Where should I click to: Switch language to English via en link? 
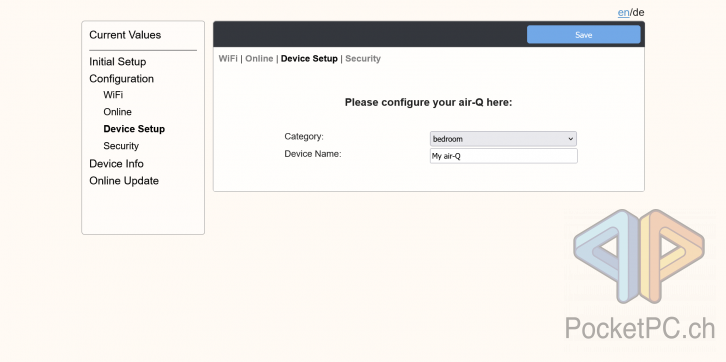(623, 12)
